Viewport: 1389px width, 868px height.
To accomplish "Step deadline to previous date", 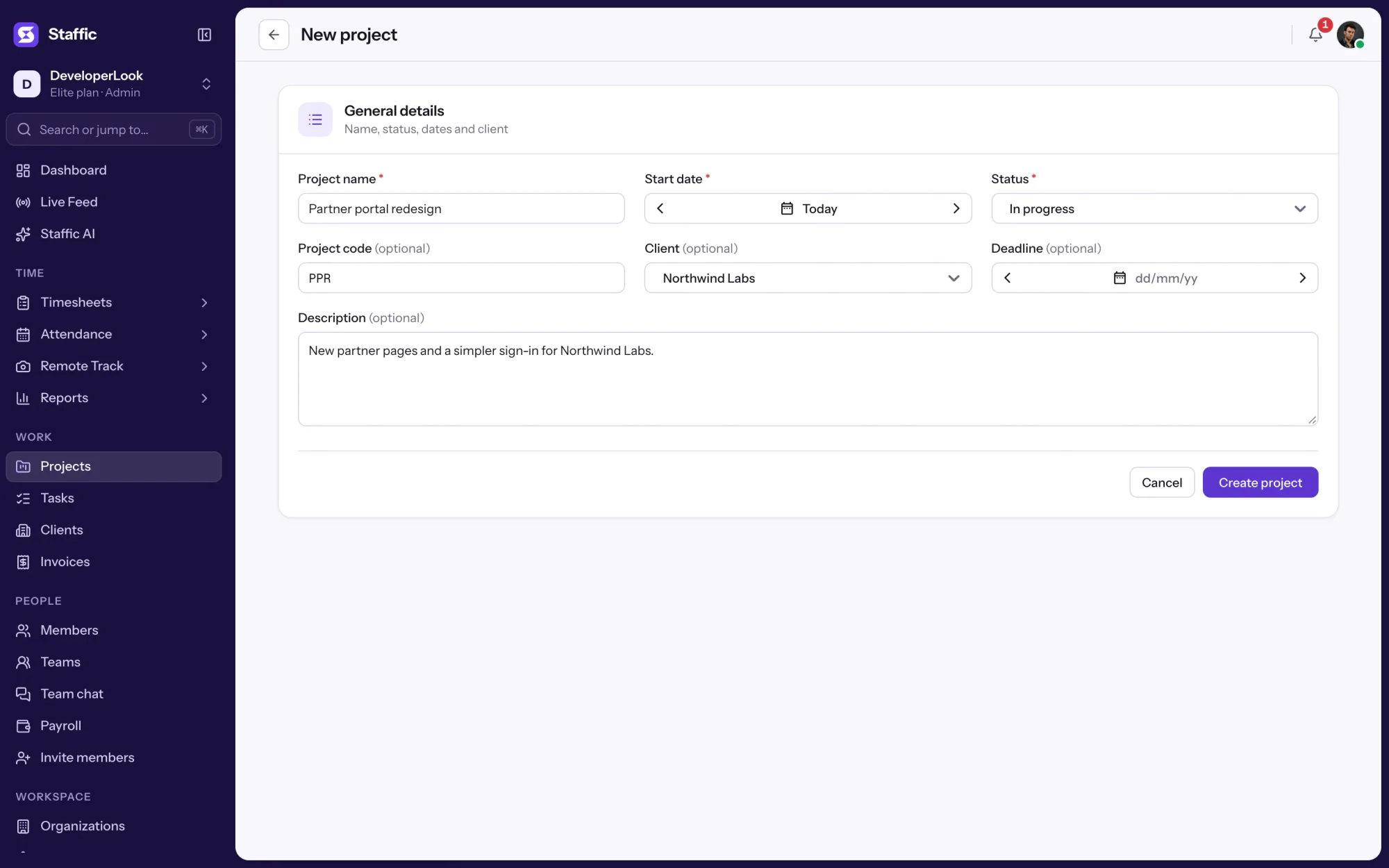I will (x=1008, y=278).
